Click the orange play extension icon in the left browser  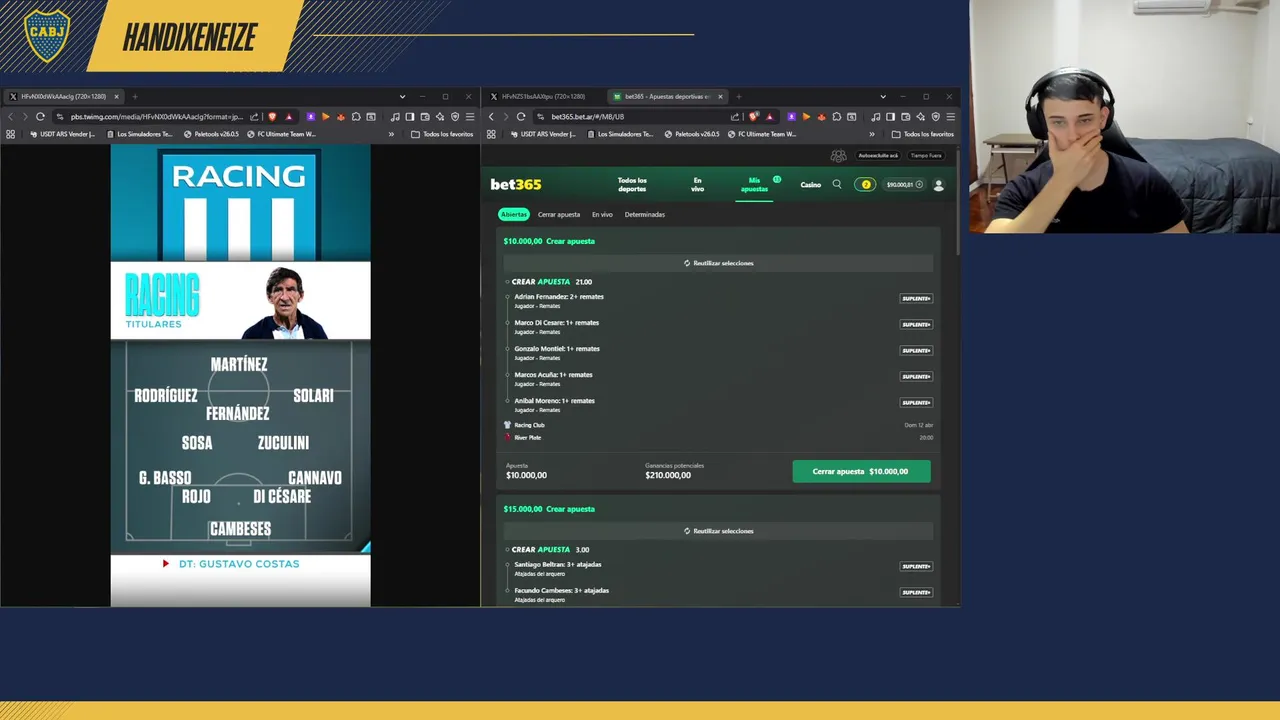click(326, 116)
